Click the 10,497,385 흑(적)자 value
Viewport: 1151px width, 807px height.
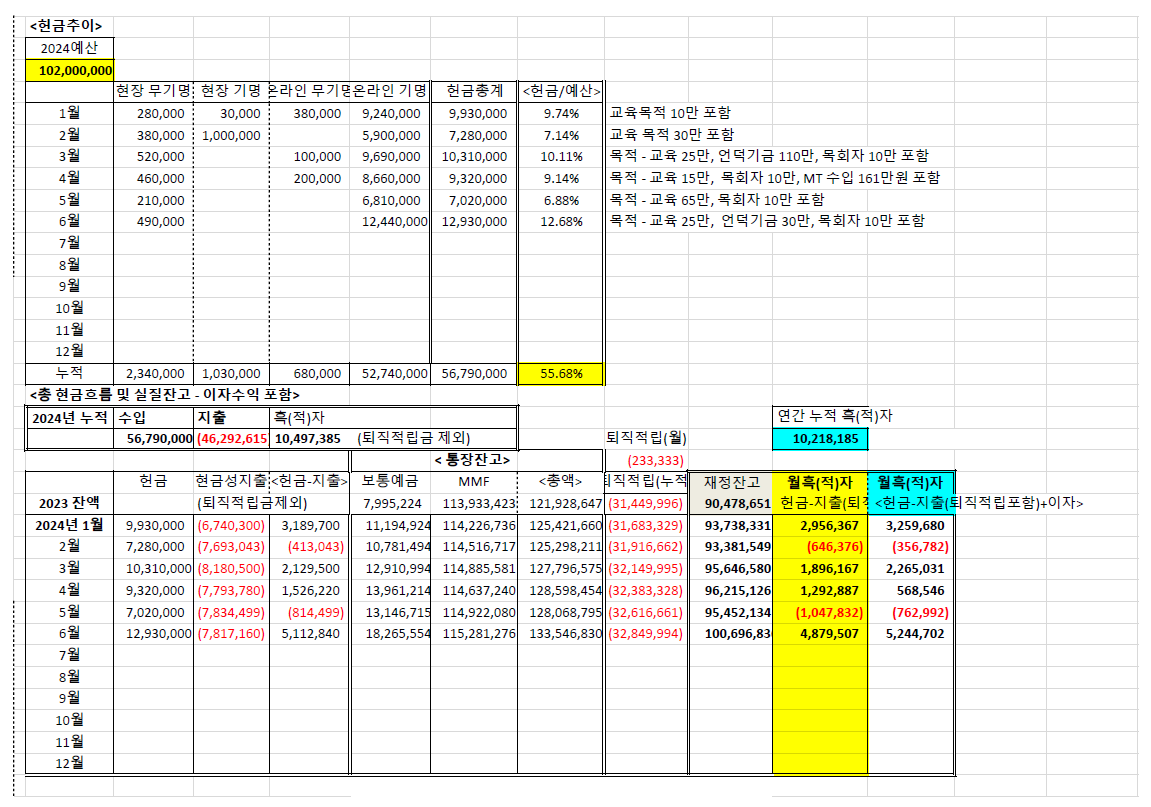click(x=308, y=438)
